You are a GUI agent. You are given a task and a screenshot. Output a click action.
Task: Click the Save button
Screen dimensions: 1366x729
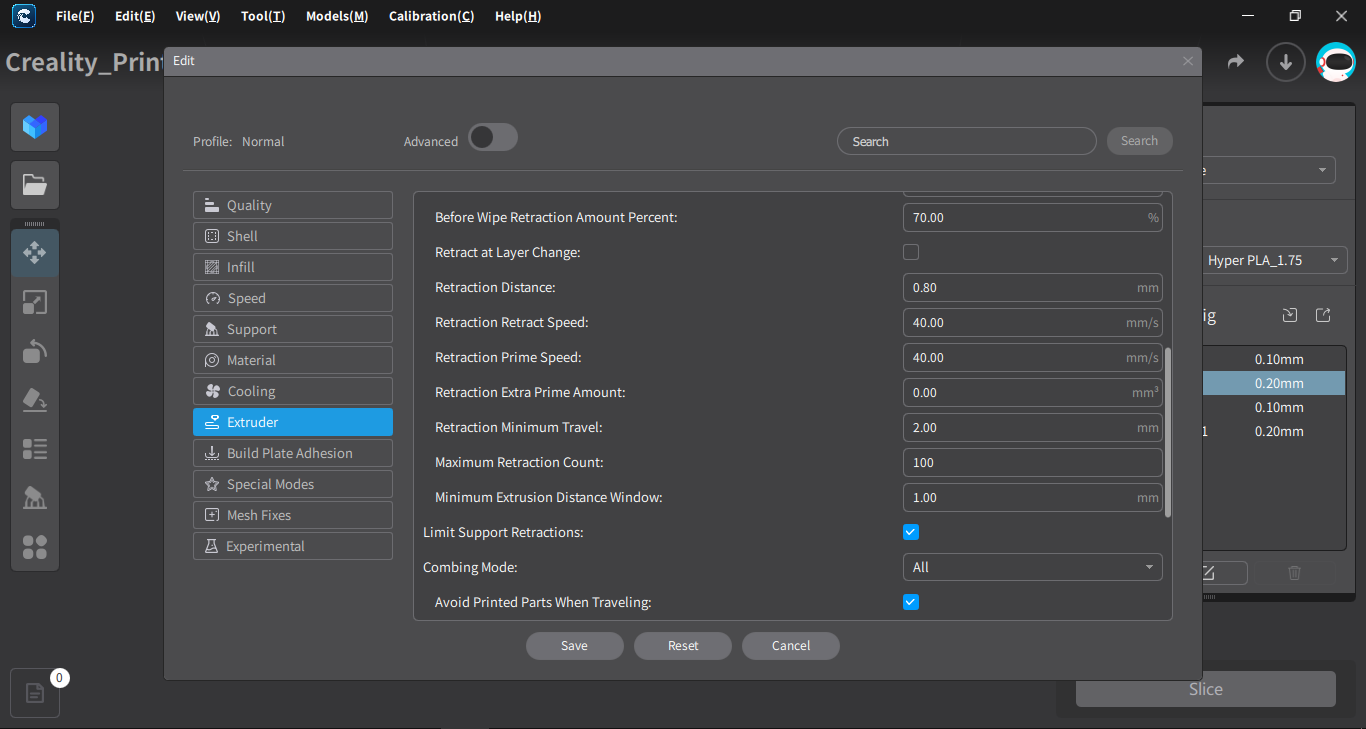pos(574,646)
